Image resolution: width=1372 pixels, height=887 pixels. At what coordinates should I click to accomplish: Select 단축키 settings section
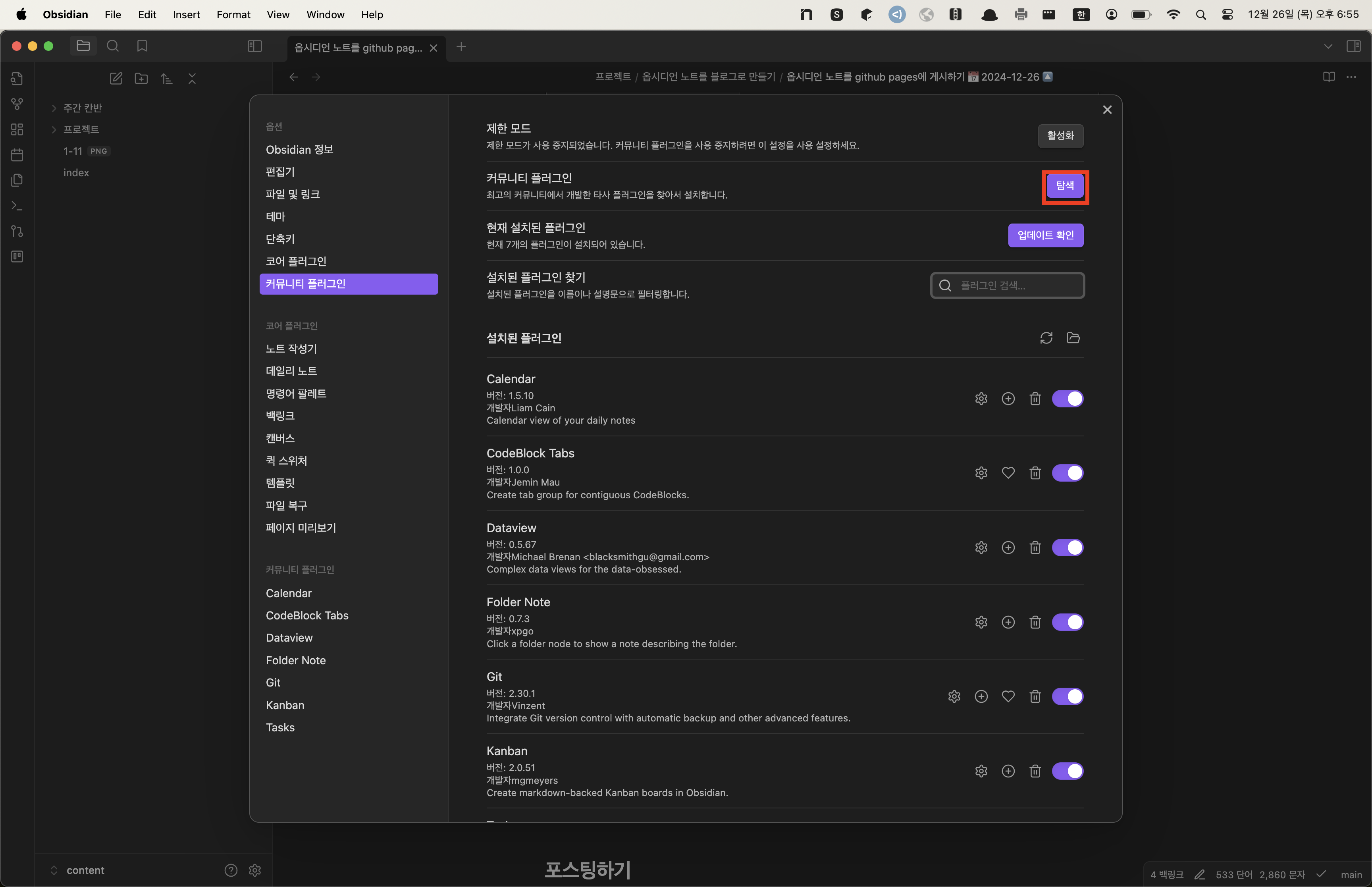pyautogui.click(x=348, y=239)
